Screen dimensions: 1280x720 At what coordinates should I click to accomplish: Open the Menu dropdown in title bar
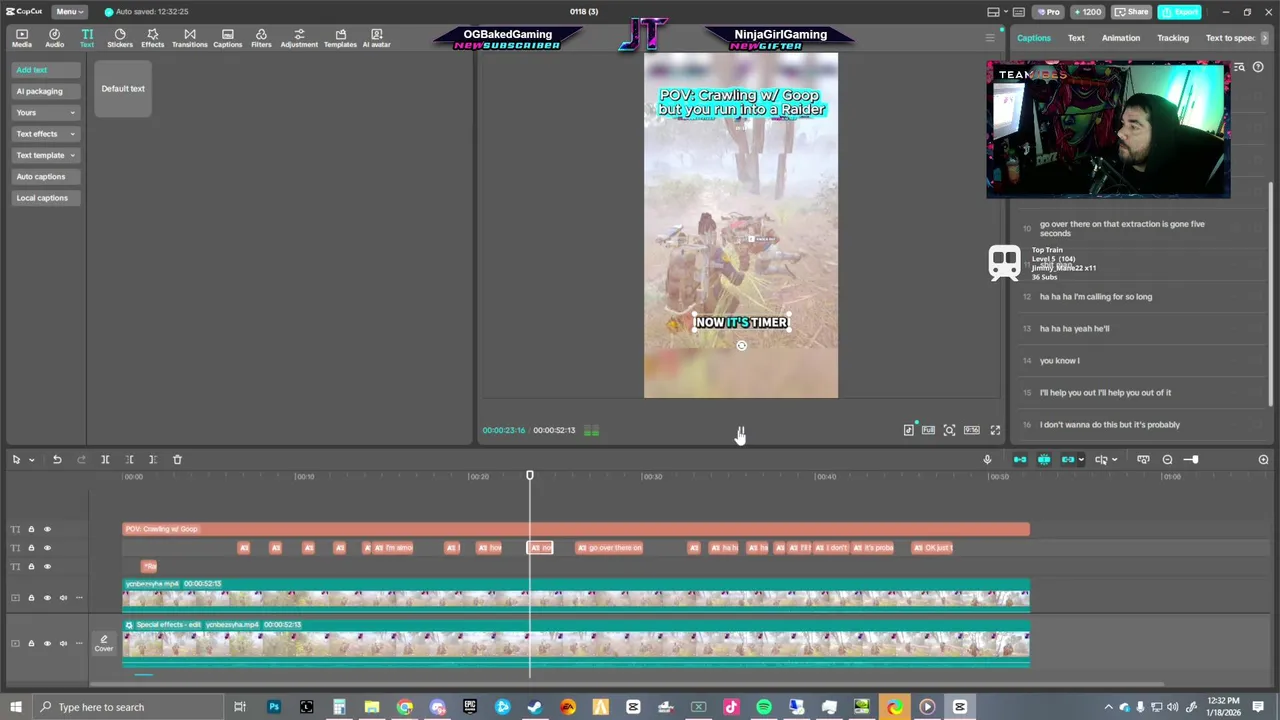(x=69, y=12)
